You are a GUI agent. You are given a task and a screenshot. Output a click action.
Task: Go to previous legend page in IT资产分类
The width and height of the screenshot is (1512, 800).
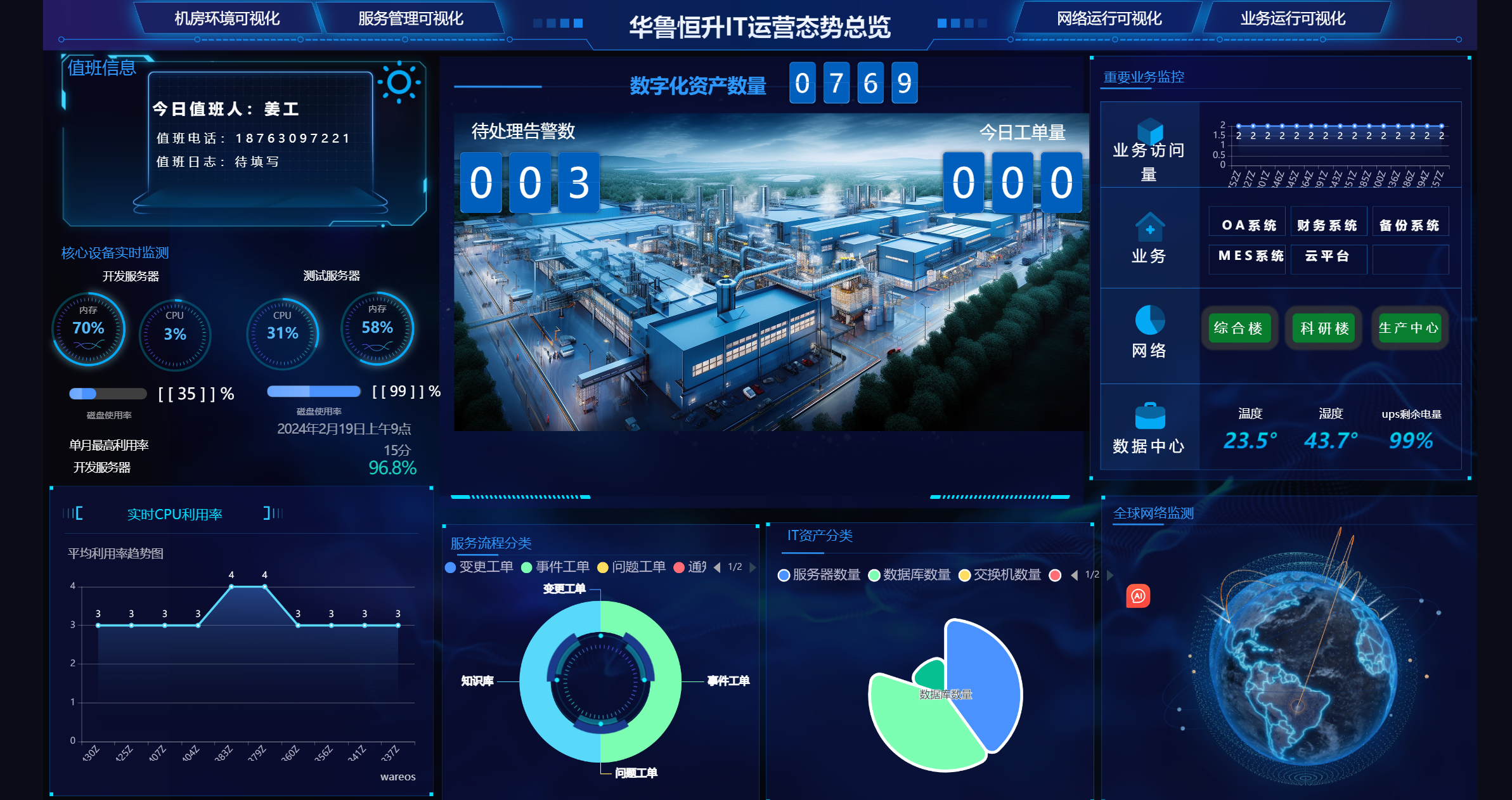(1075, 575)
